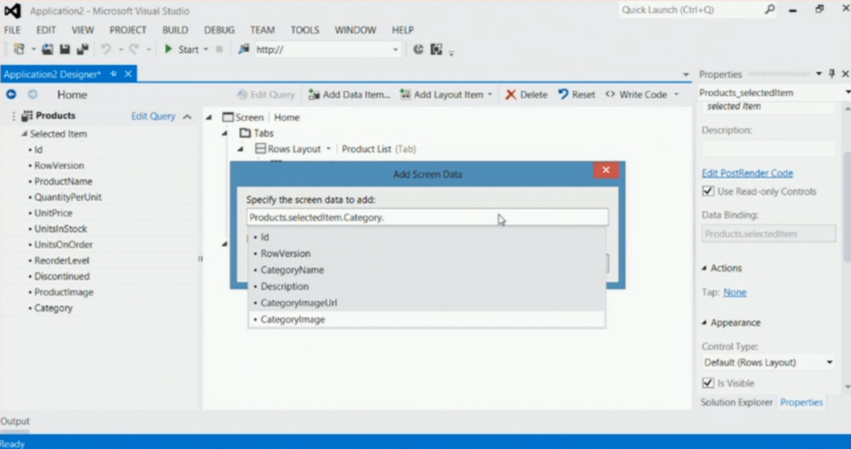The image size is (851, 449).
Task: Open the Properties window options arrow
Action: coord(819,74)
